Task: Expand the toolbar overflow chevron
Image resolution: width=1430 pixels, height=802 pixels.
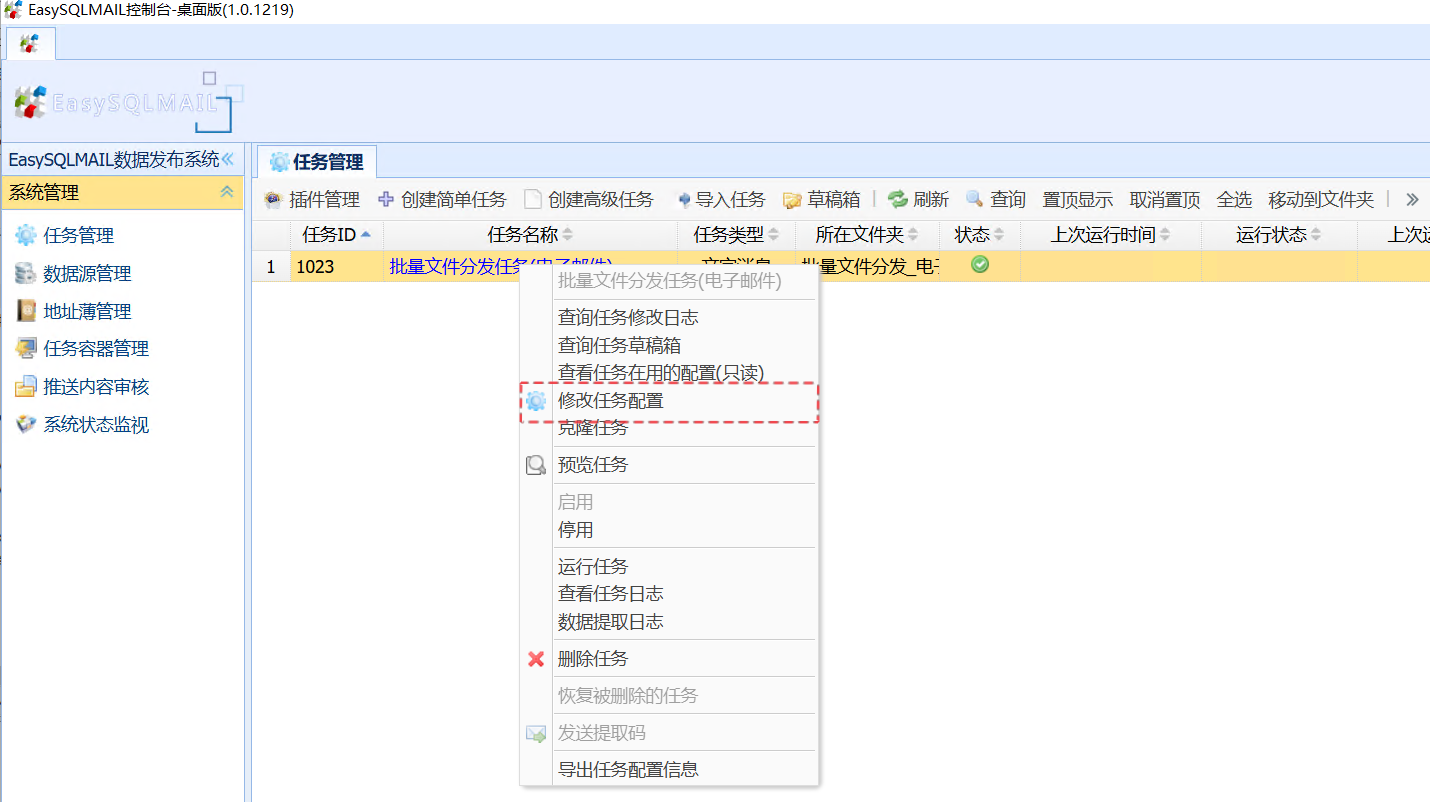Action: coord(1412,197)
